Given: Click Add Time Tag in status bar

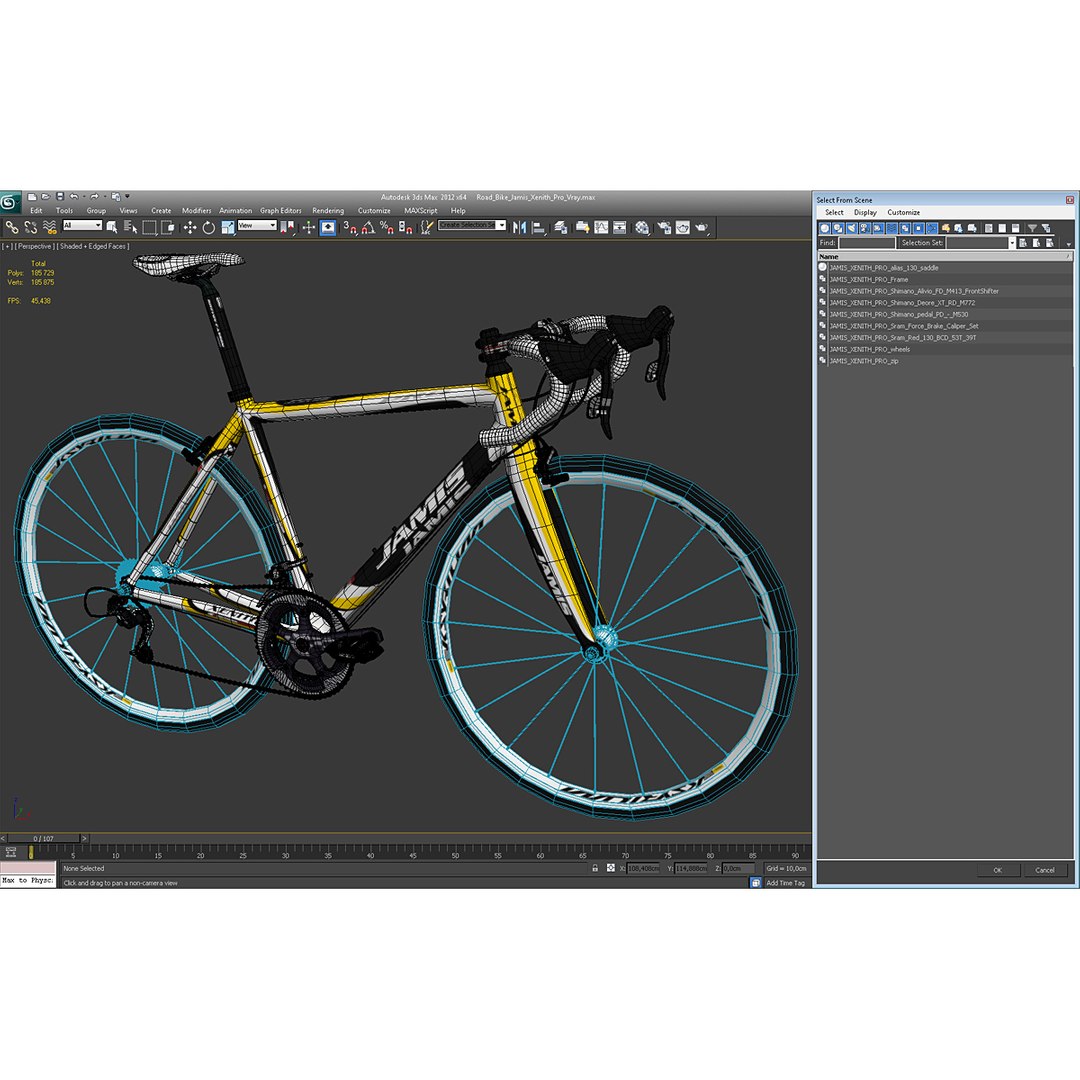Looking at the screenshot, I should 785,882.
